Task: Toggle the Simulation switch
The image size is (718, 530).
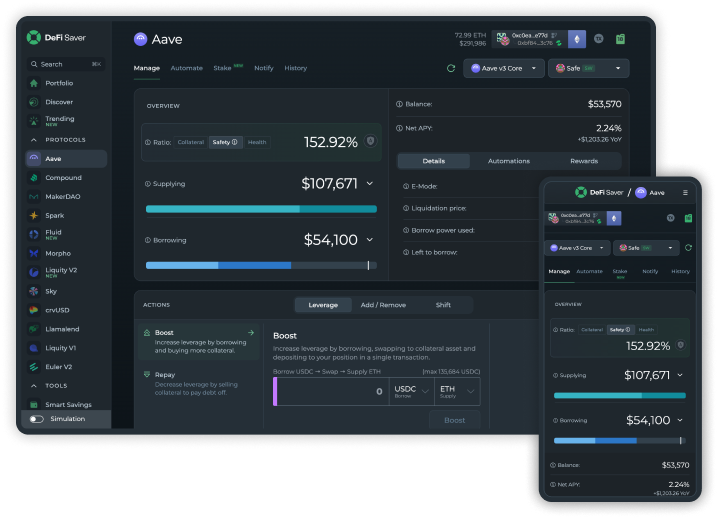Action: pos(37,419)
